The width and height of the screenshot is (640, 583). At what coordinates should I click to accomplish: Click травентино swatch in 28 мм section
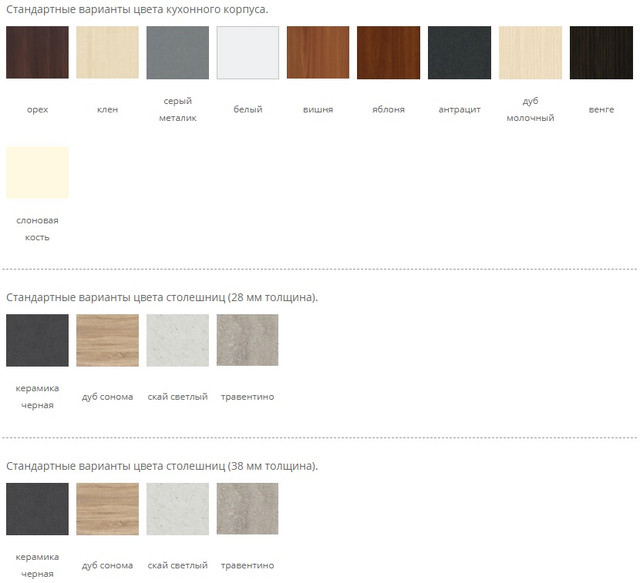click(x=247, y=340)
